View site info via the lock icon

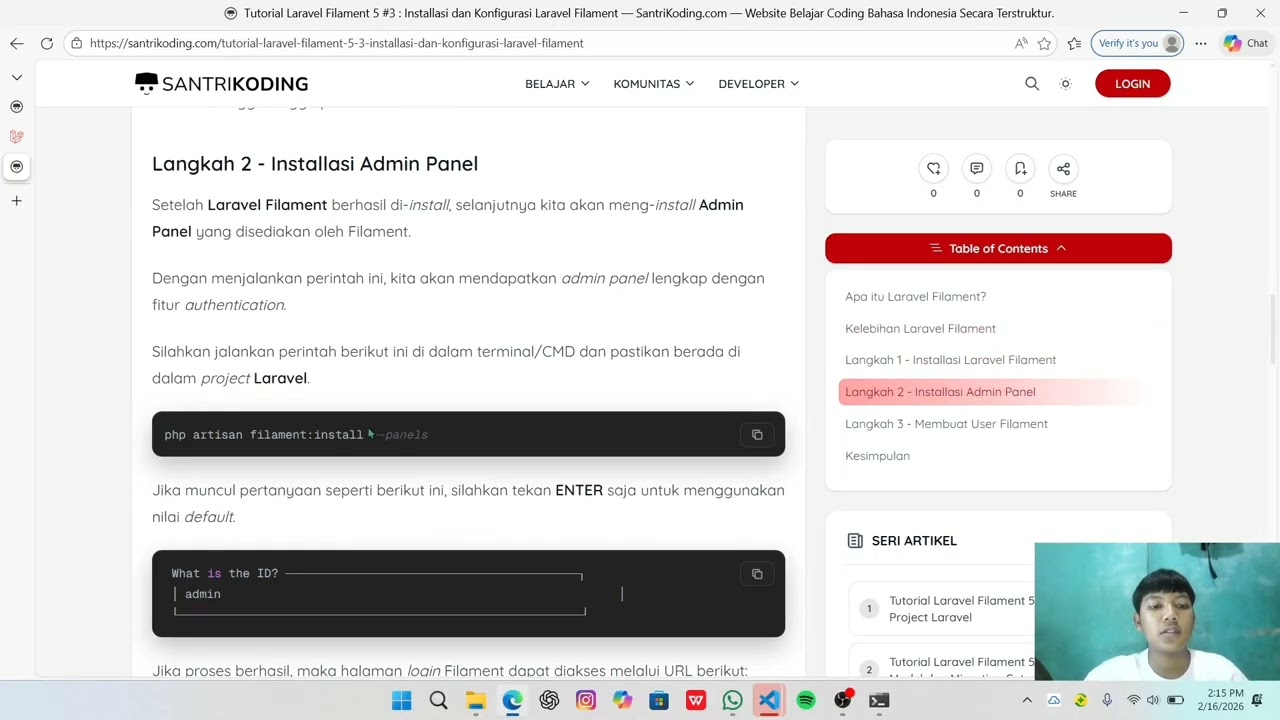pyautogui.click(x=76, y=43)
